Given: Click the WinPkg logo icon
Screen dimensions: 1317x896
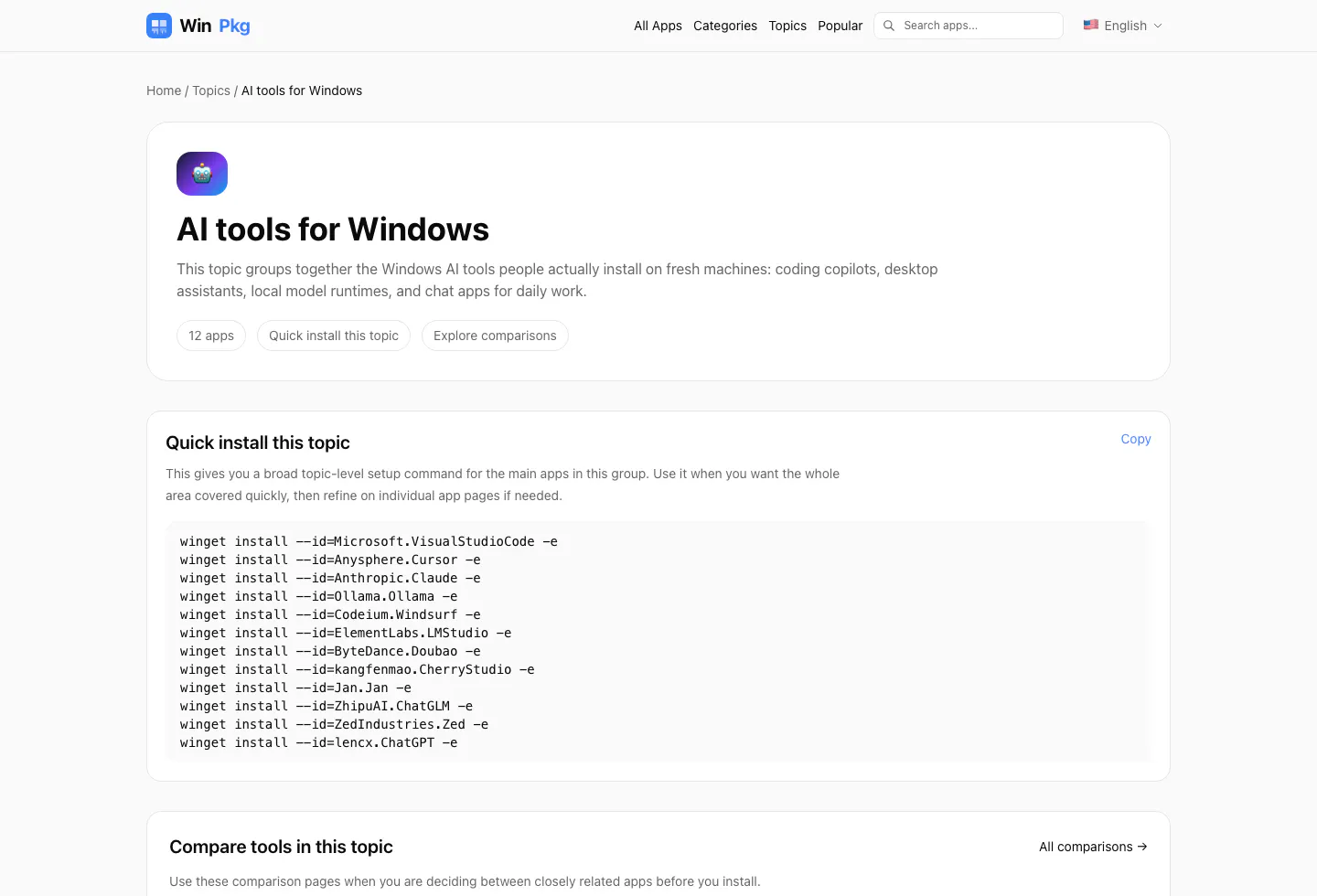Looking at the screenshot, I should 159,26.
